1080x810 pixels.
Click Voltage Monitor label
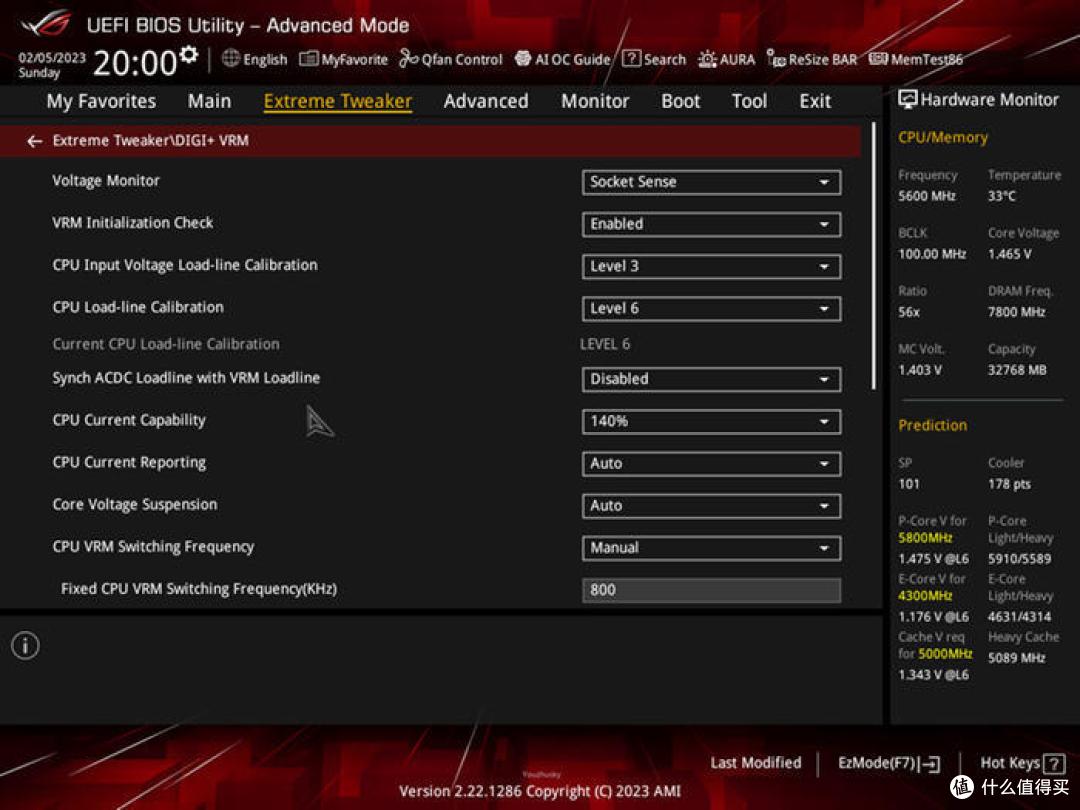pos(106,181)
